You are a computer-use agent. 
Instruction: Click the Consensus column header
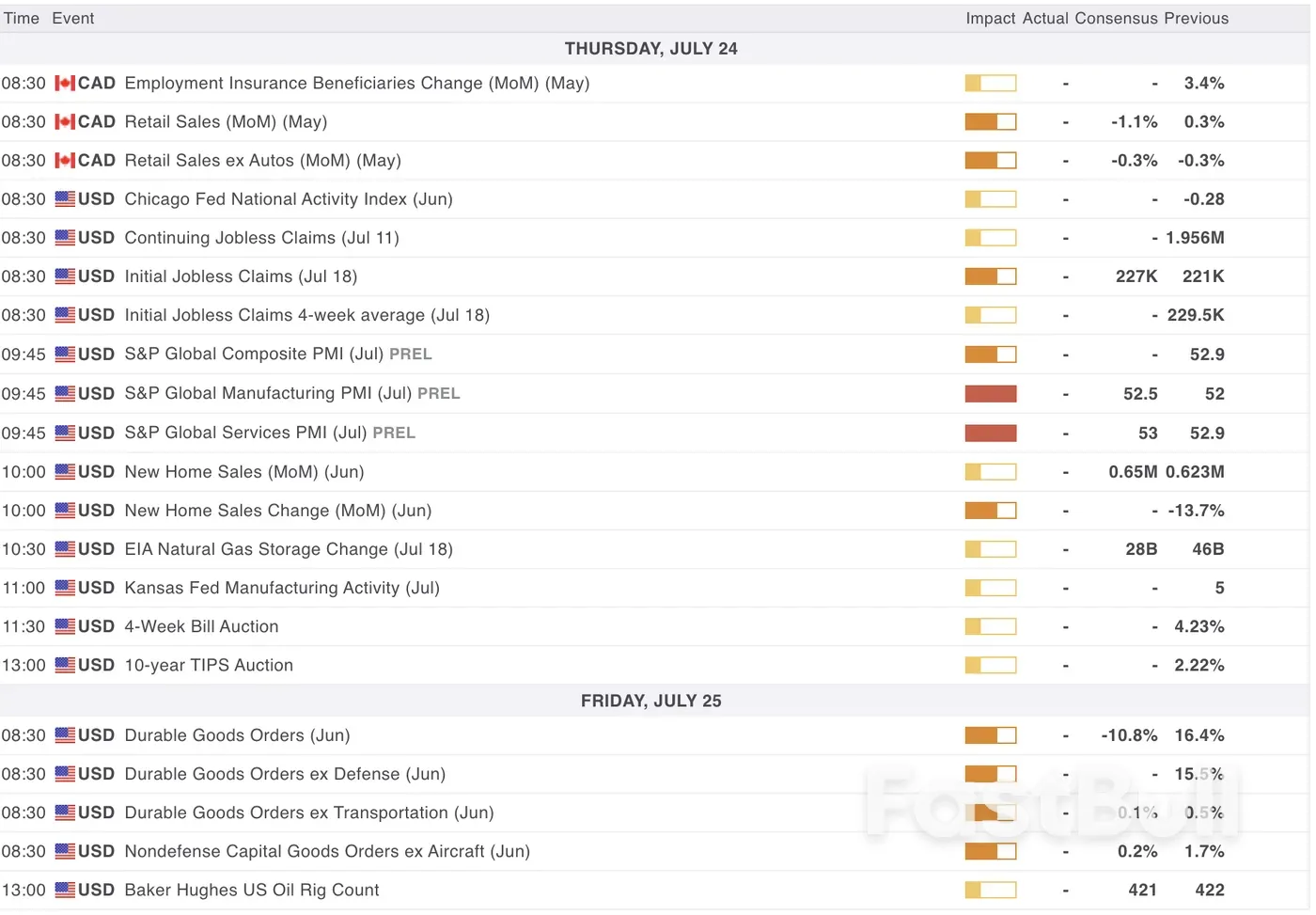pos(1116,19)
